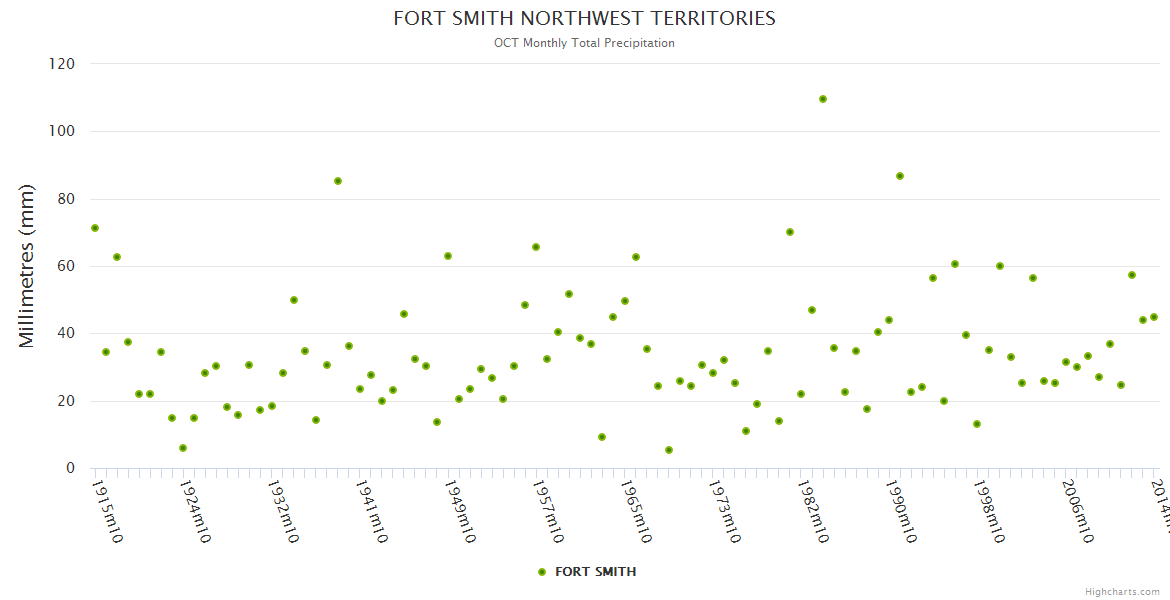This screenshot has height=600, width=1170.
Task: Click the 1990m10 x-axis label
Action: pos(901,512)
